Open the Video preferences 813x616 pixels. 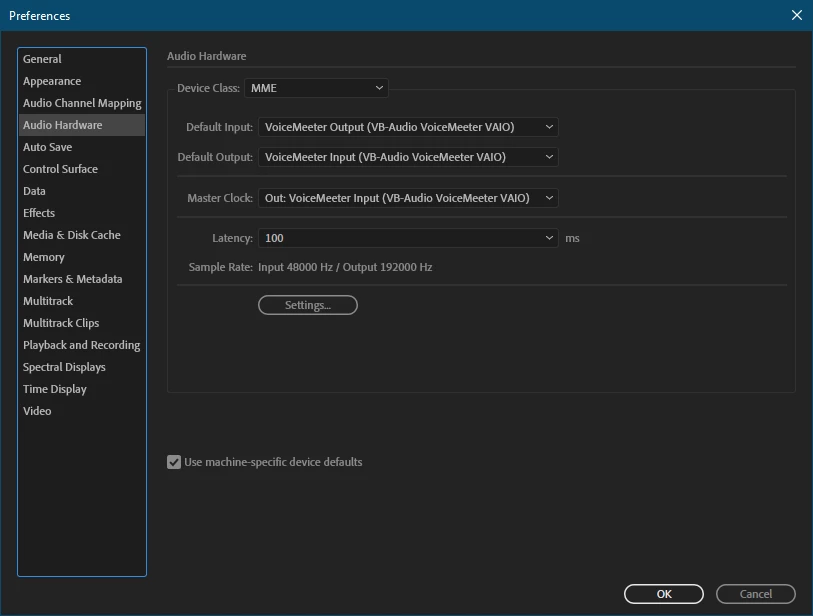click(81, 411)
